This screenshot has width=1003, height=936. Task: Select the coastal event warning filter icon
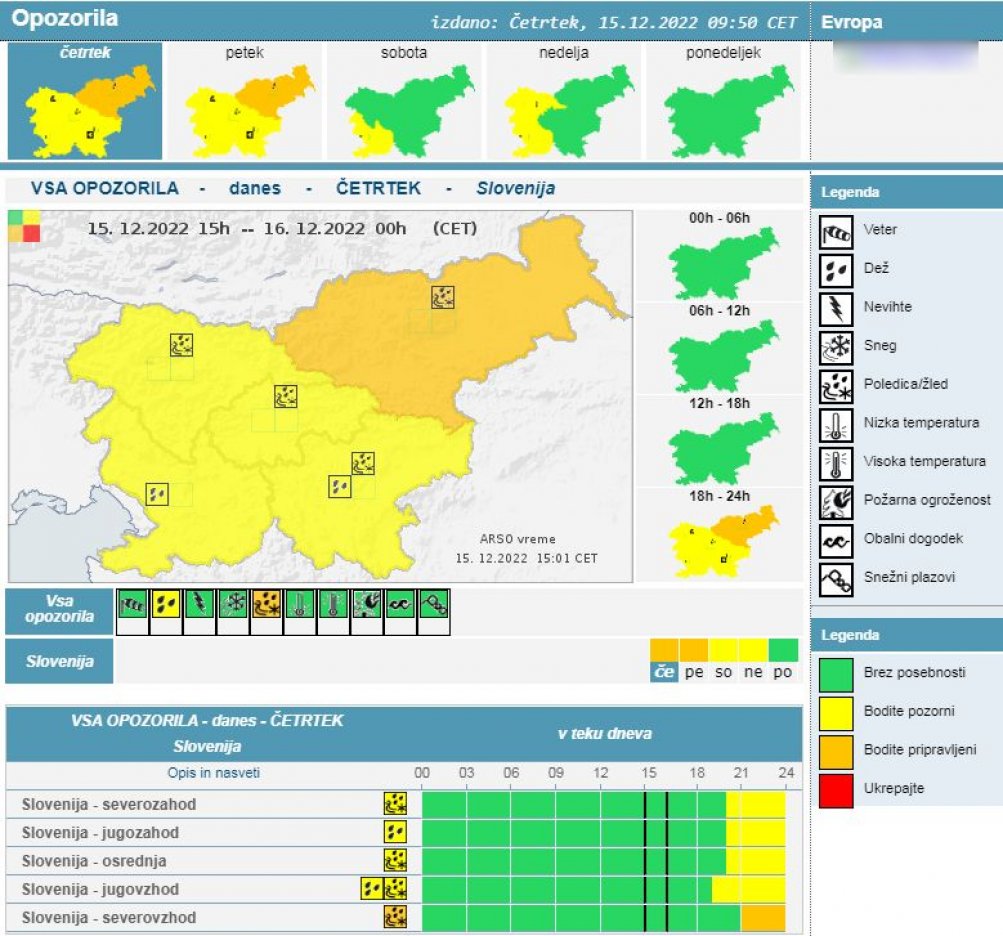[400, 604]
